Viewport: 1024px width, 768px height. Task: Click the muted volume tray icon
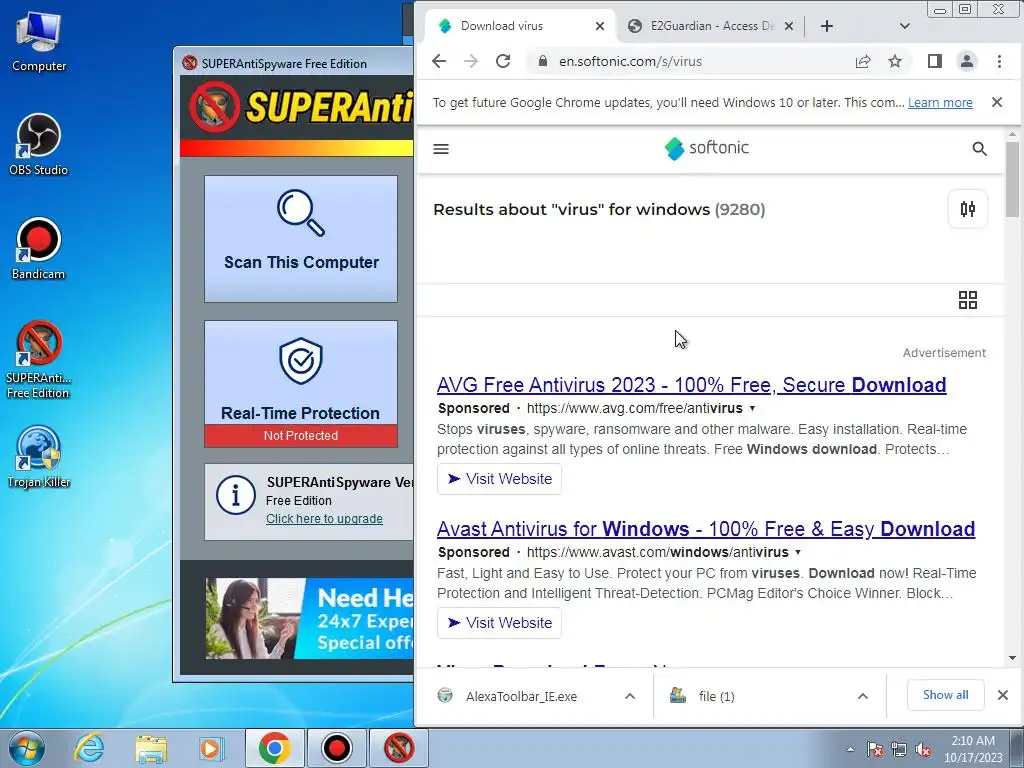[923, 750]
